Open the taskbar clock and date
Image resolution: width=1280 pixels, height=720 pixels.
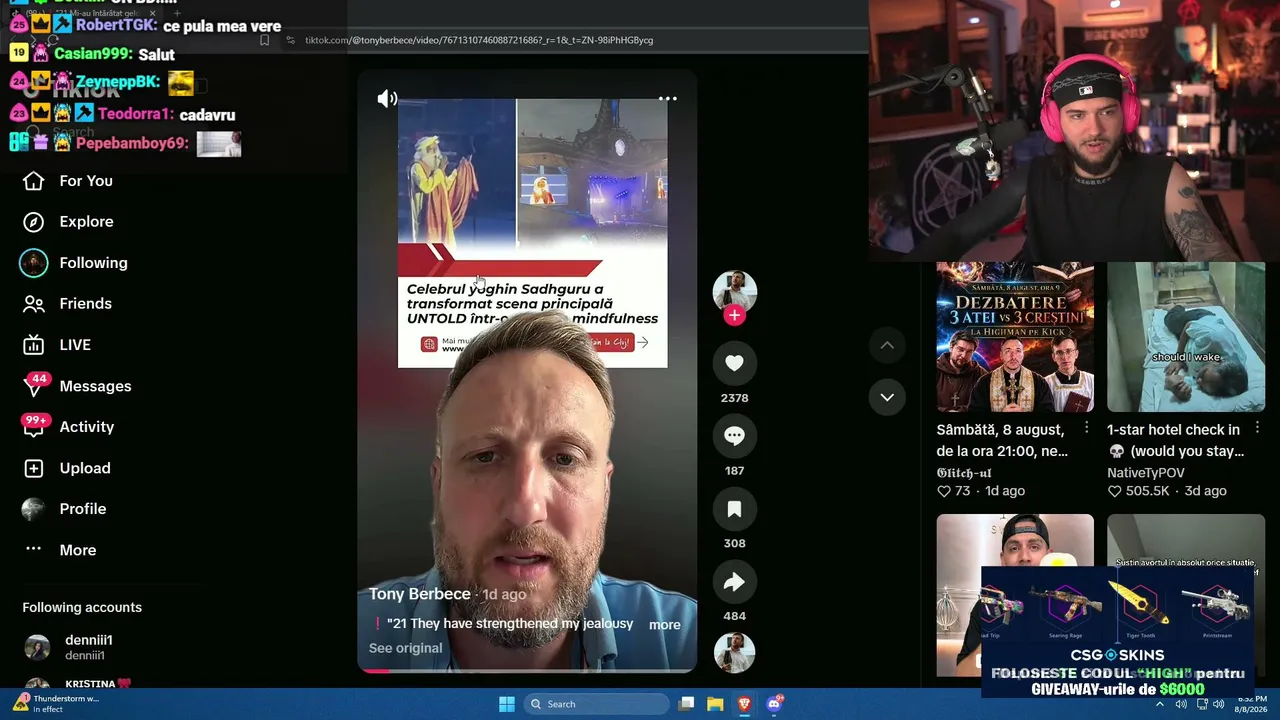click(1252, 704)
